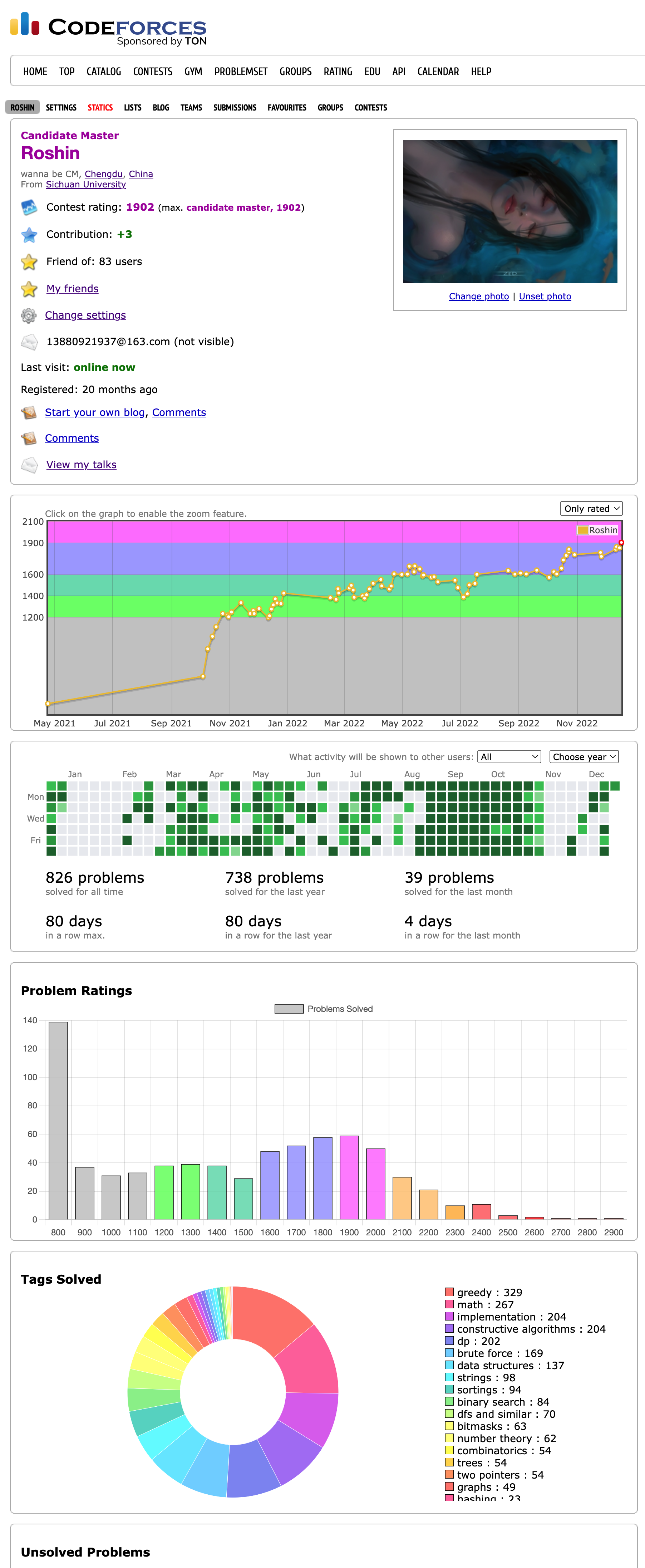Screen dimensions: 645x1568
Task: Click the icon beside the second Comments link
Action: click(29, 438)
